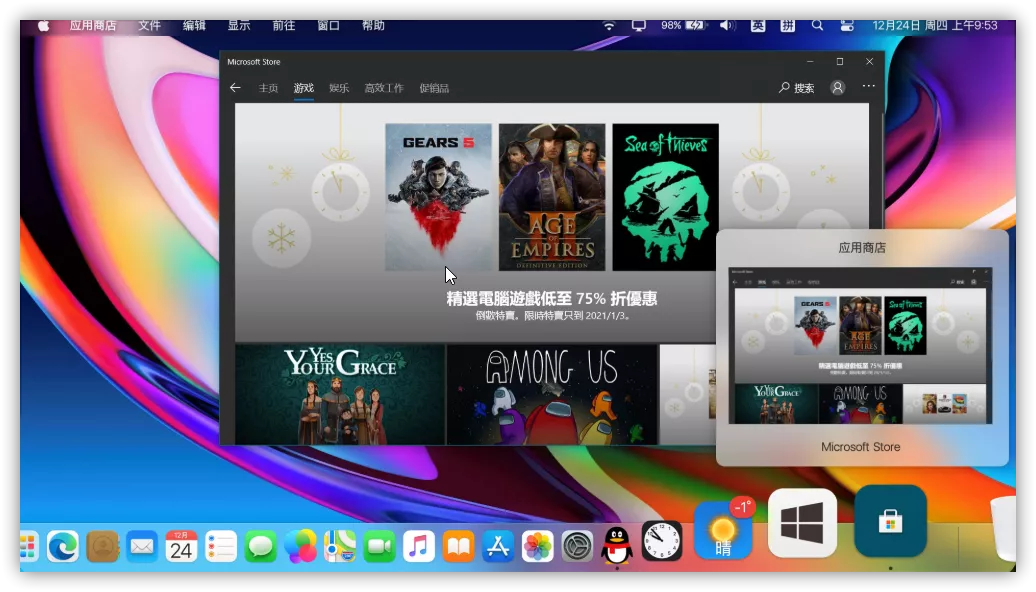Image resolution: width=1036 pixels, height=592 pixels.
Task: Open Photos from the dock
Action: coord(538,546)
